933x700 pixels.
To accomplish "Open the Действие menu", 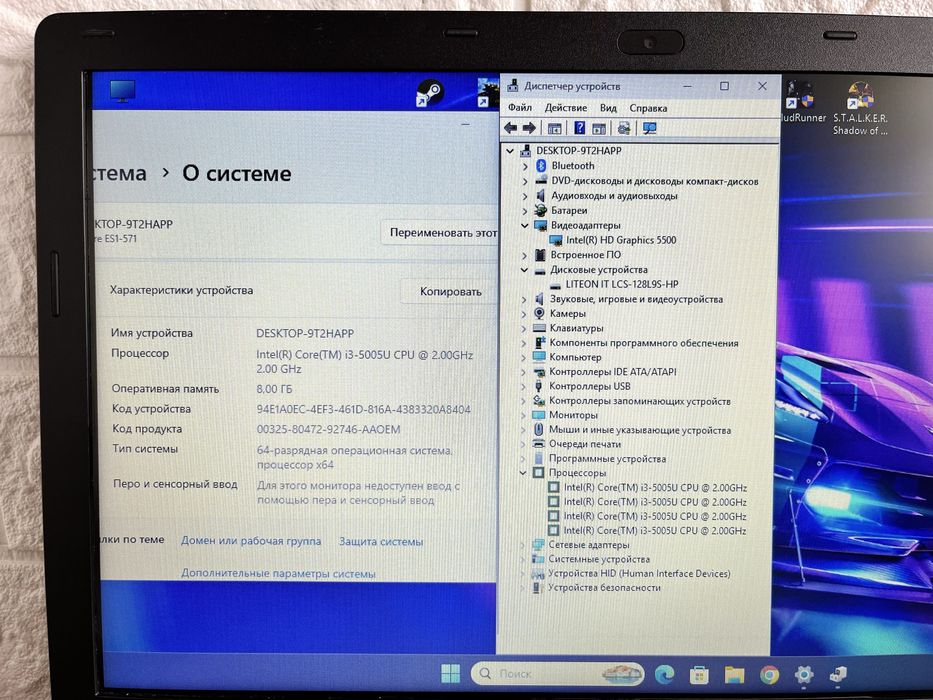I will coord(565,108).
